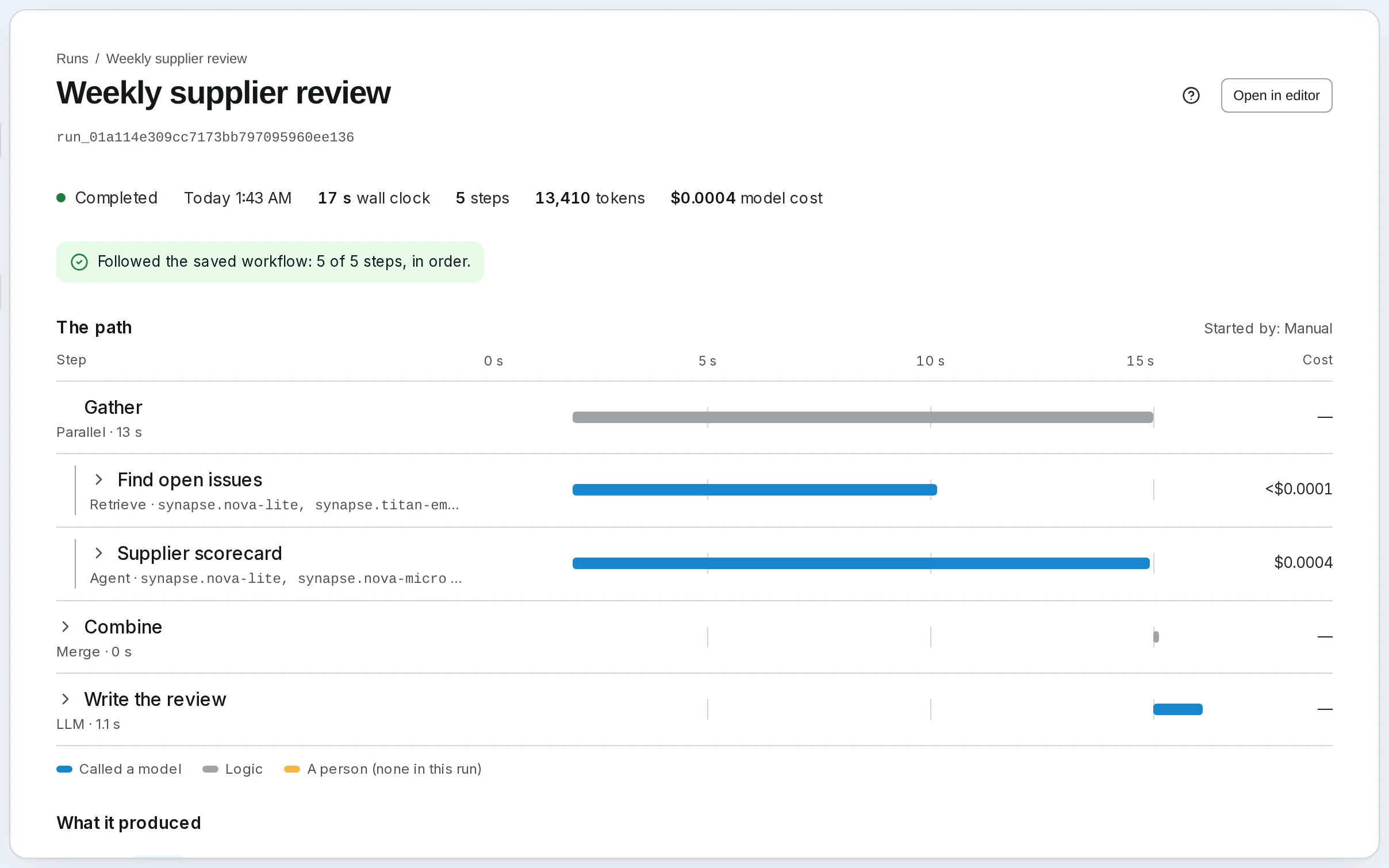Open the help question-mark icon
The height and width of the screenshot is (868, 1389).
pyautogui.click(x=1191, y=95)
